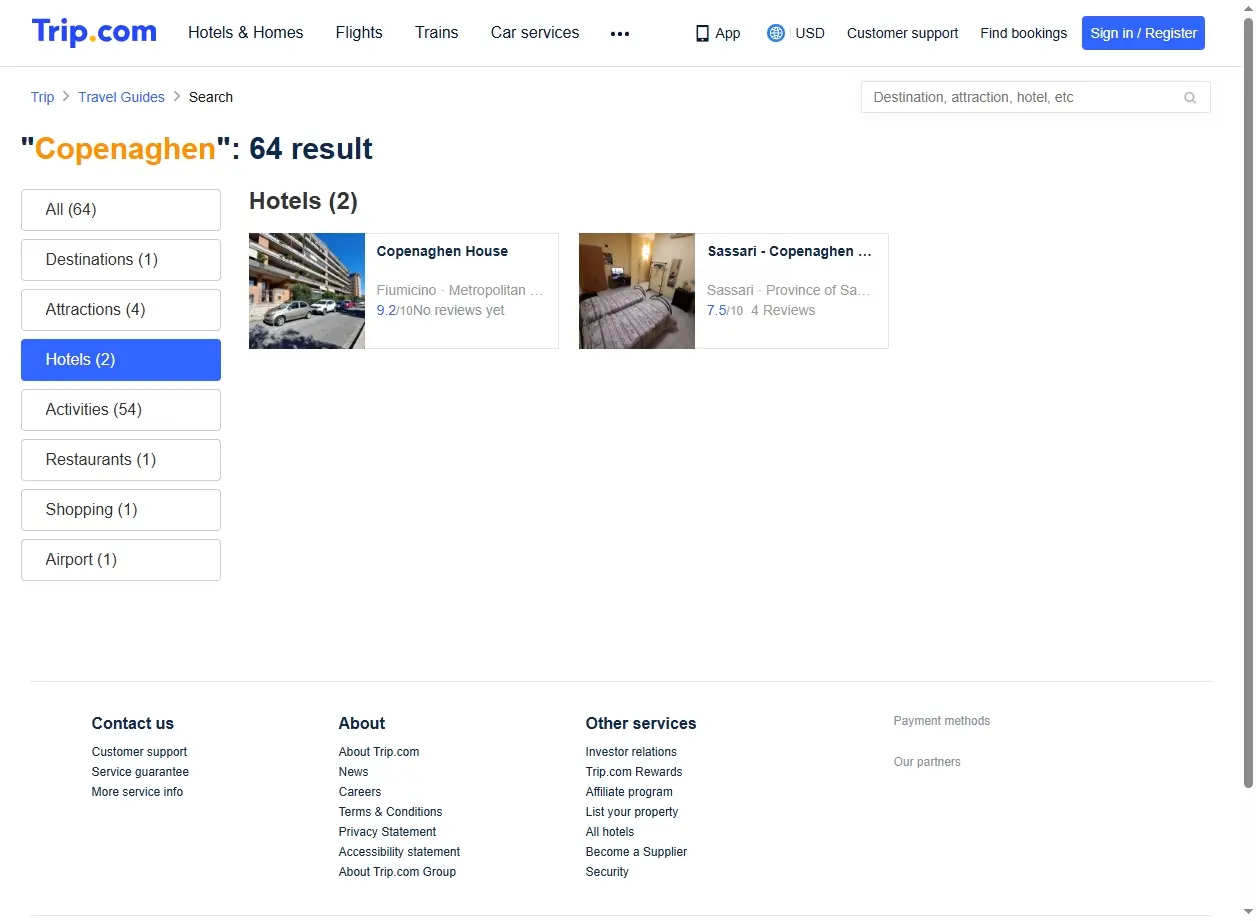Open More service info link

coord(137,792)
